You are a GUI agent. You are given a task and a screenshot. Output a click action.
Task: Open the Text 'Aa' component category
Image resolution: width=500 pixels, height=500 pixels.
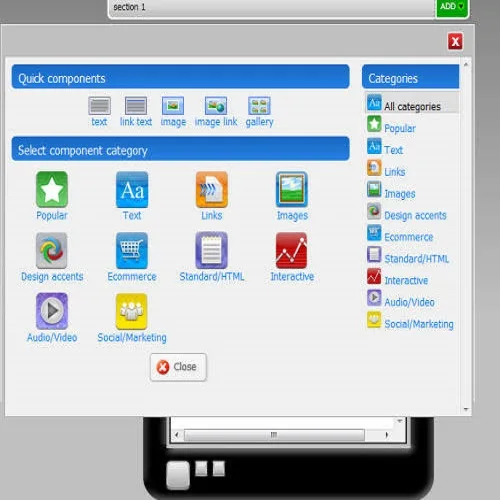(x=132, y=189)
